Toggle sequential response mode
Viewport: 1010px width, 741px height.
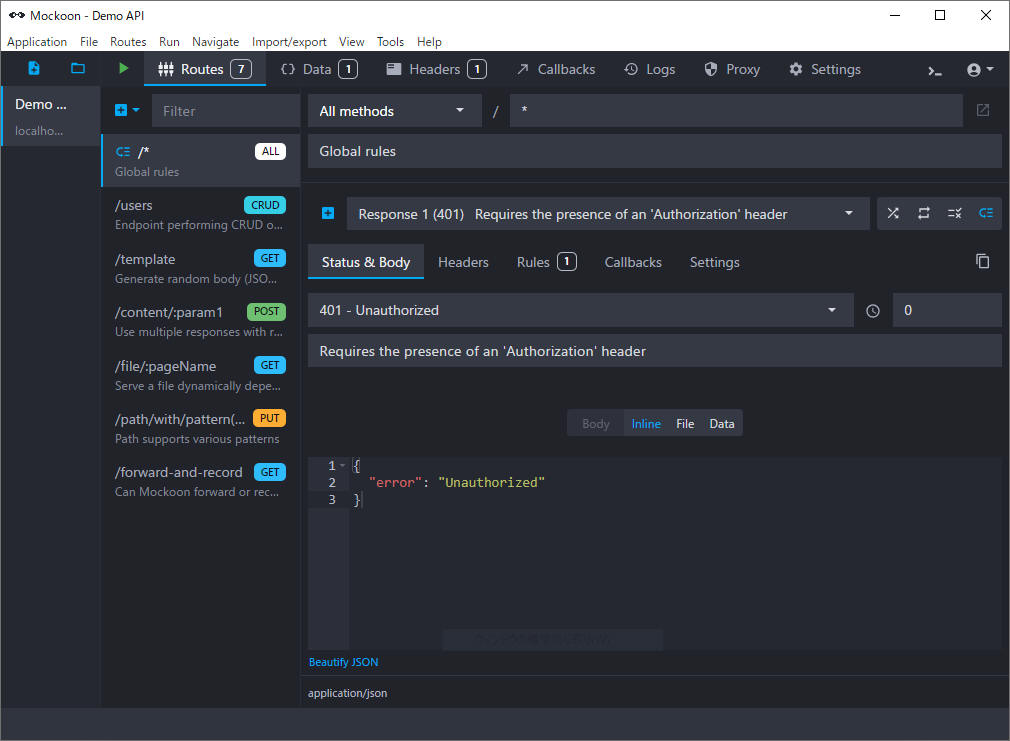pos(924,213)
